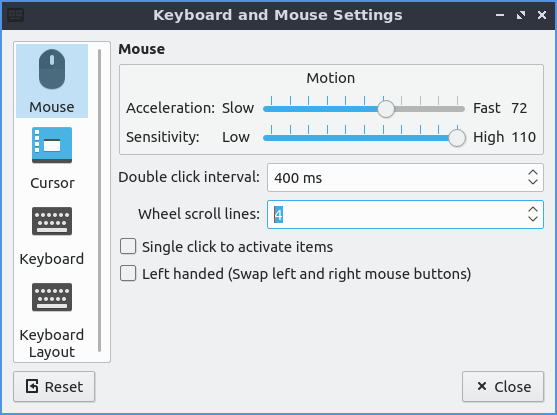
Task: Click the Reset button's arrow icon
Action: point(32,386)
